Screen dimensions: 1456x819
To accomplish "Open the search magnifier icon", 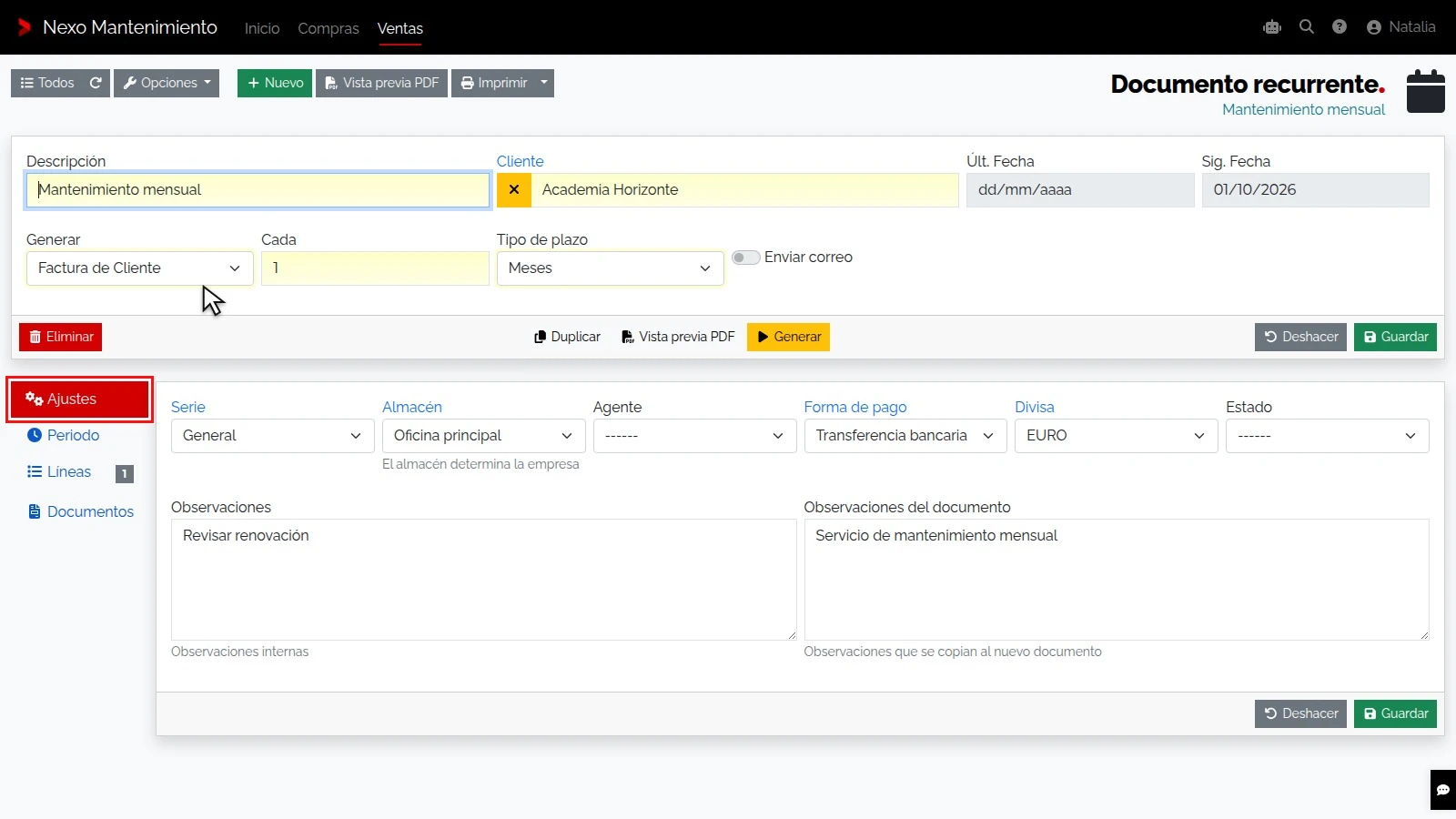I will pyautogui.click(x=1307, y=27).
